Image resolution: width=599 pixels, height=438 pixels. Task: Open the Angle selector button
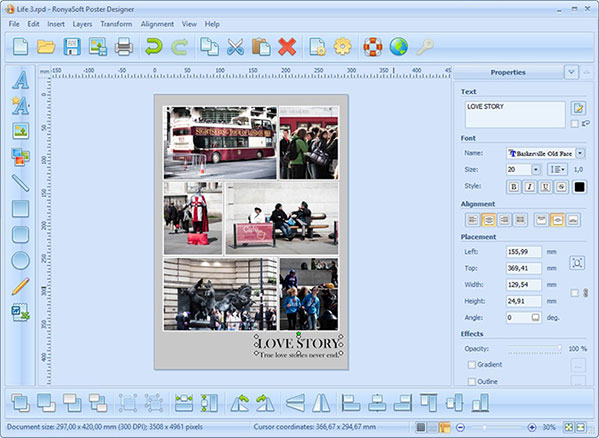tap(536, 317)
